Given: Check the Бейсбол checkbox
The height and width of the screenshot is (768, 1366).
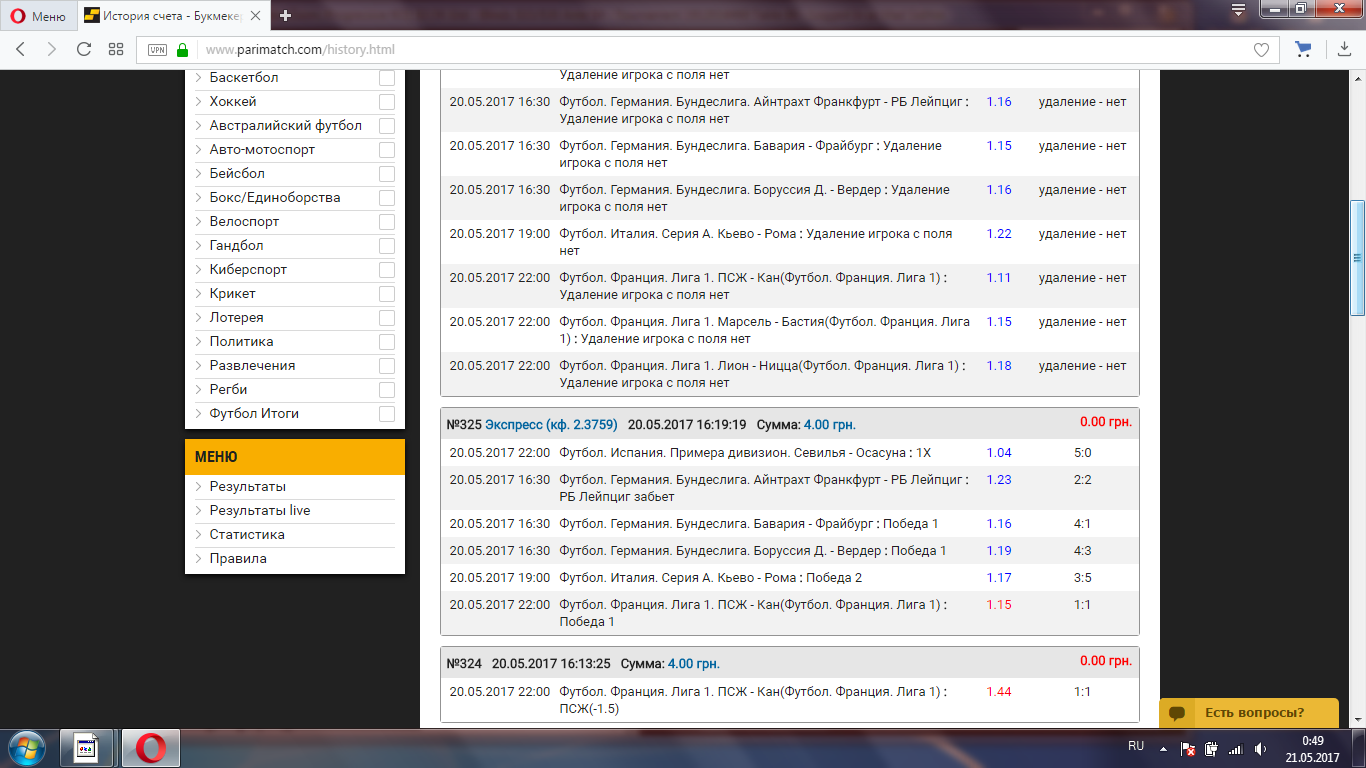Looking at the screenshot, I should pyautogui.click(x=387, y=174).
